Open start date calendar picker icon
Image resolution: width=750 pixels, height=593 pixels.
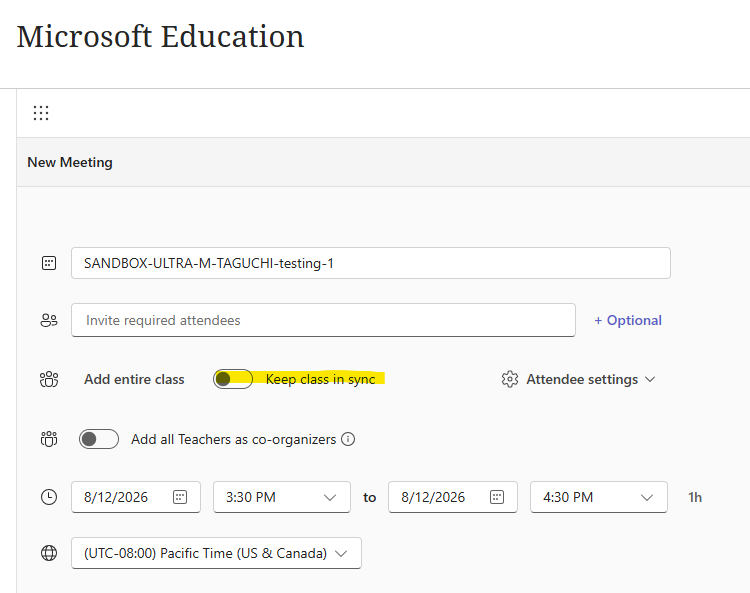click(x=180, y=497)
